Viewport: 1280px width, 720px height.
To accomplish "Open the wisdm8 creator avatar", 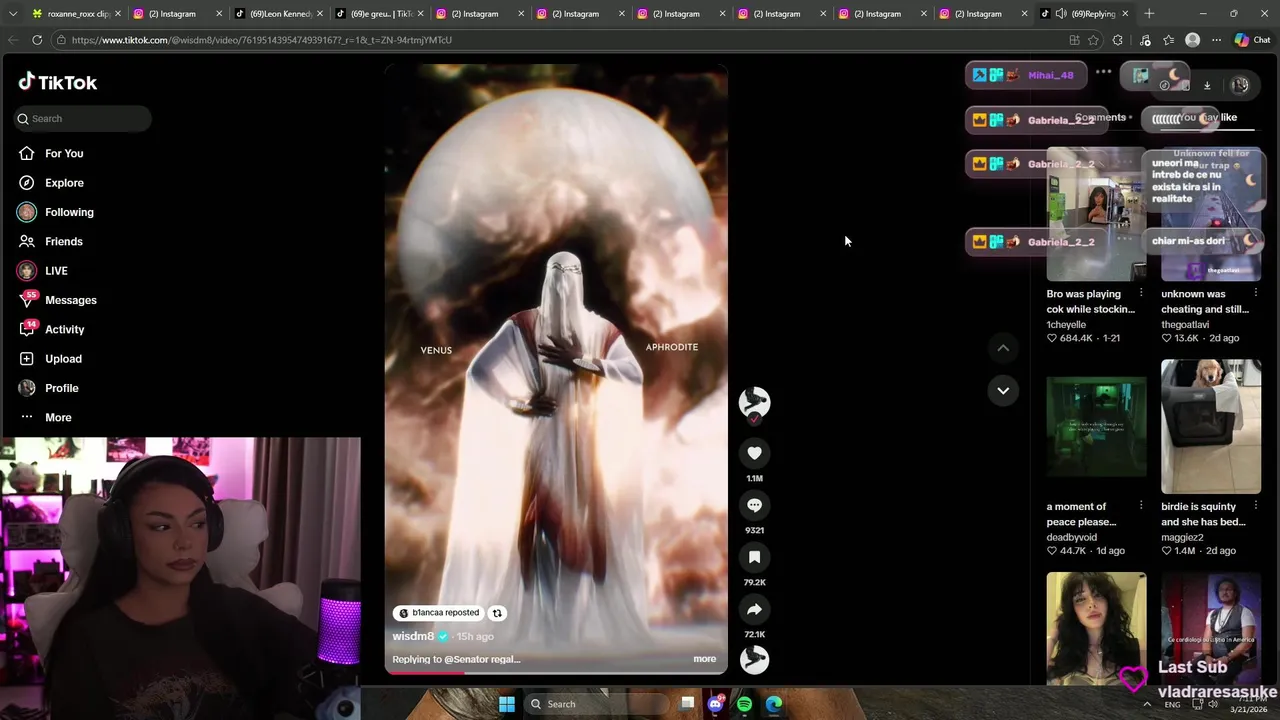I will (x=754, y=402).
